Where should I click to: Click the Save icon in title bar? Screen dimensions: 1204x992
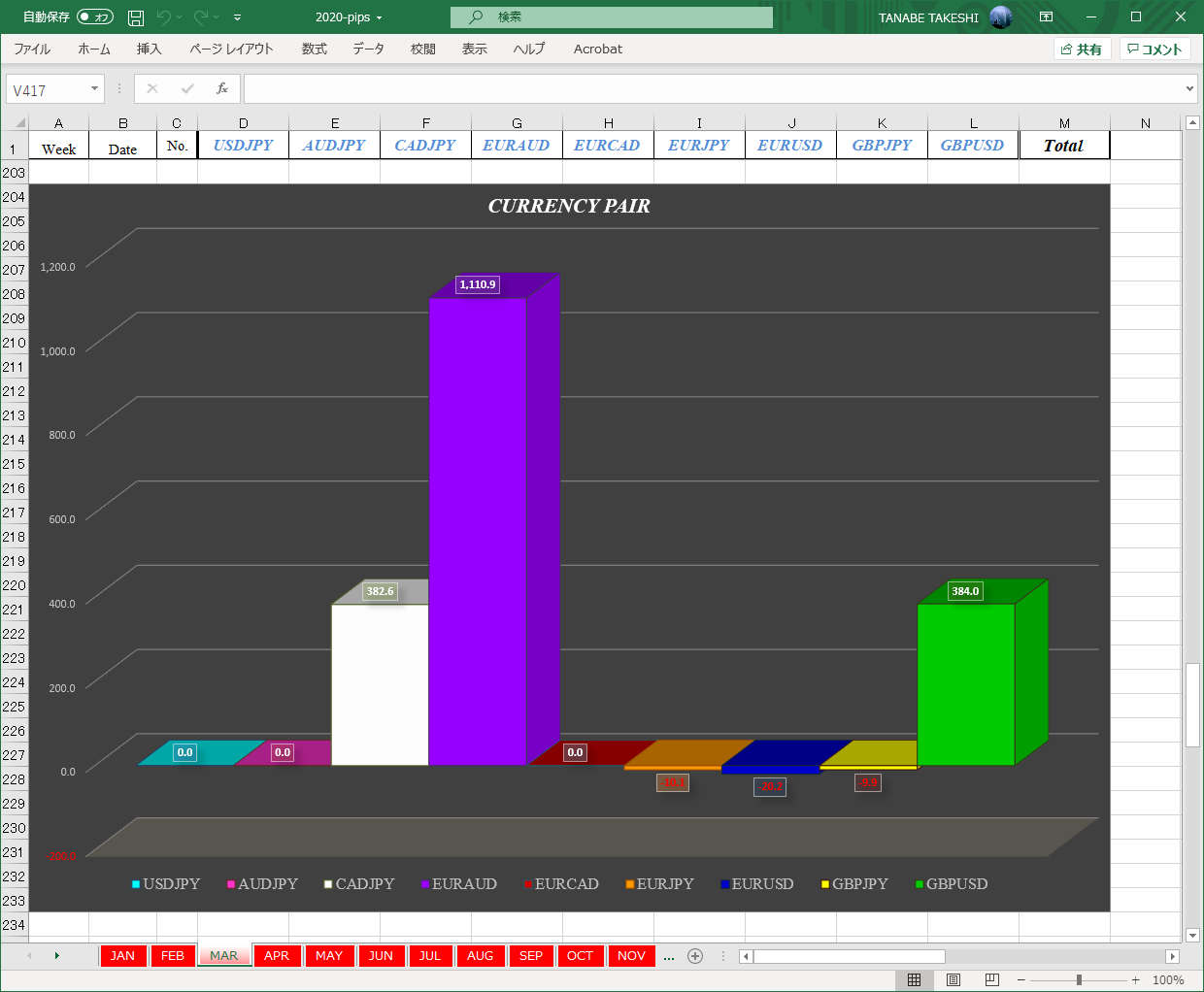point(136,17)
